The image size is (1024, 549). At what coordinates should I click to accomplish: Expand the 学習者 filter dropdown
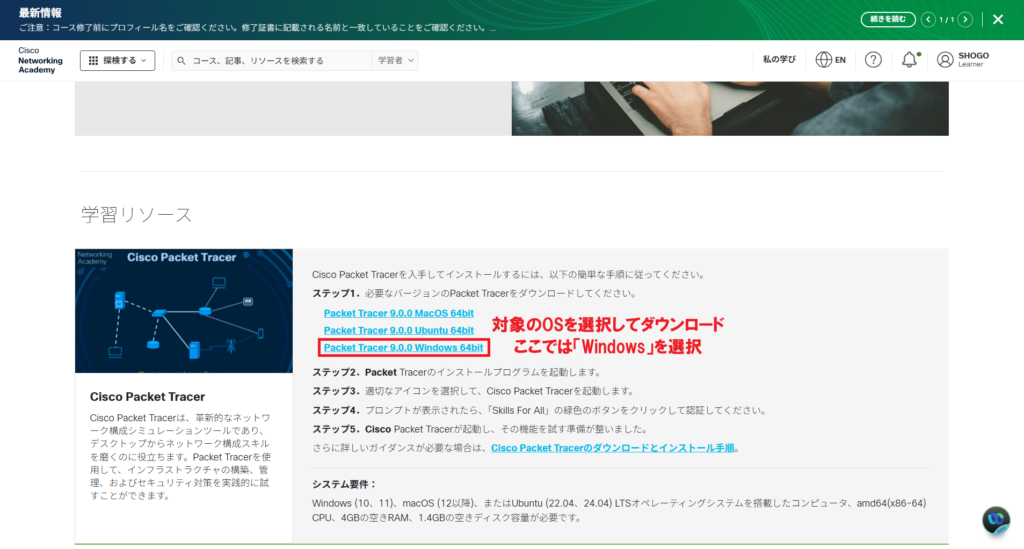[x=395, y=61]
